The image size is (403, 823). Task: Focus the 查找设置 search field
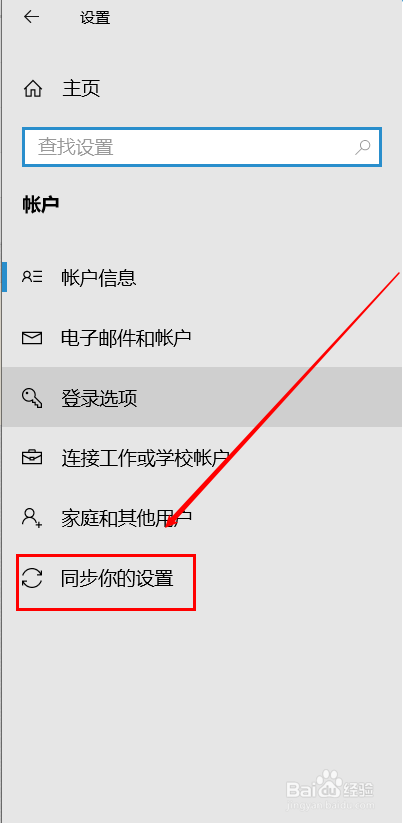click(x=202, y=147)
